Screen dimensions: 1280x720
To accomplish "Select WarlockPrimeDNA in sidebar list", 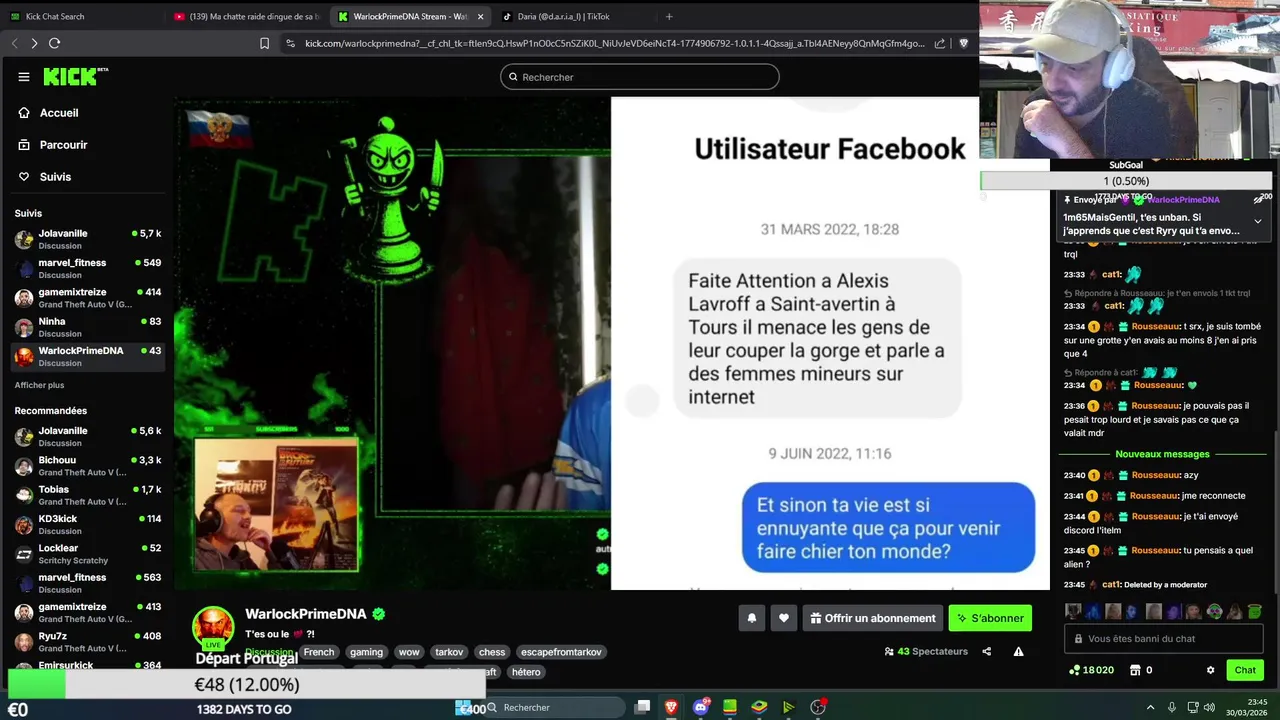I will pyautogui.click(x=88, y=356).
